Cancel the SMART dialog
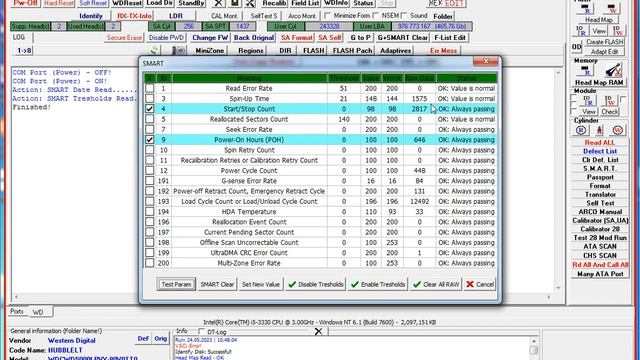 click(480, 284)
